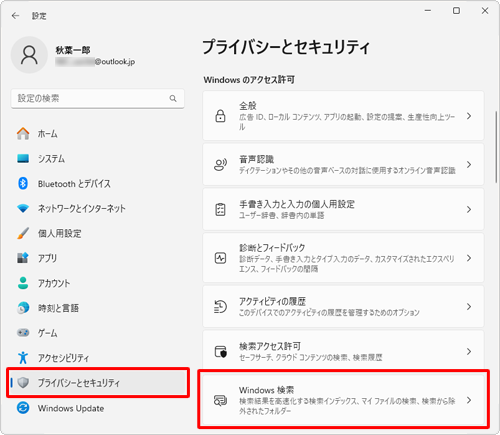Click the 個人用設定 paintbrush icon

[23, 233]
